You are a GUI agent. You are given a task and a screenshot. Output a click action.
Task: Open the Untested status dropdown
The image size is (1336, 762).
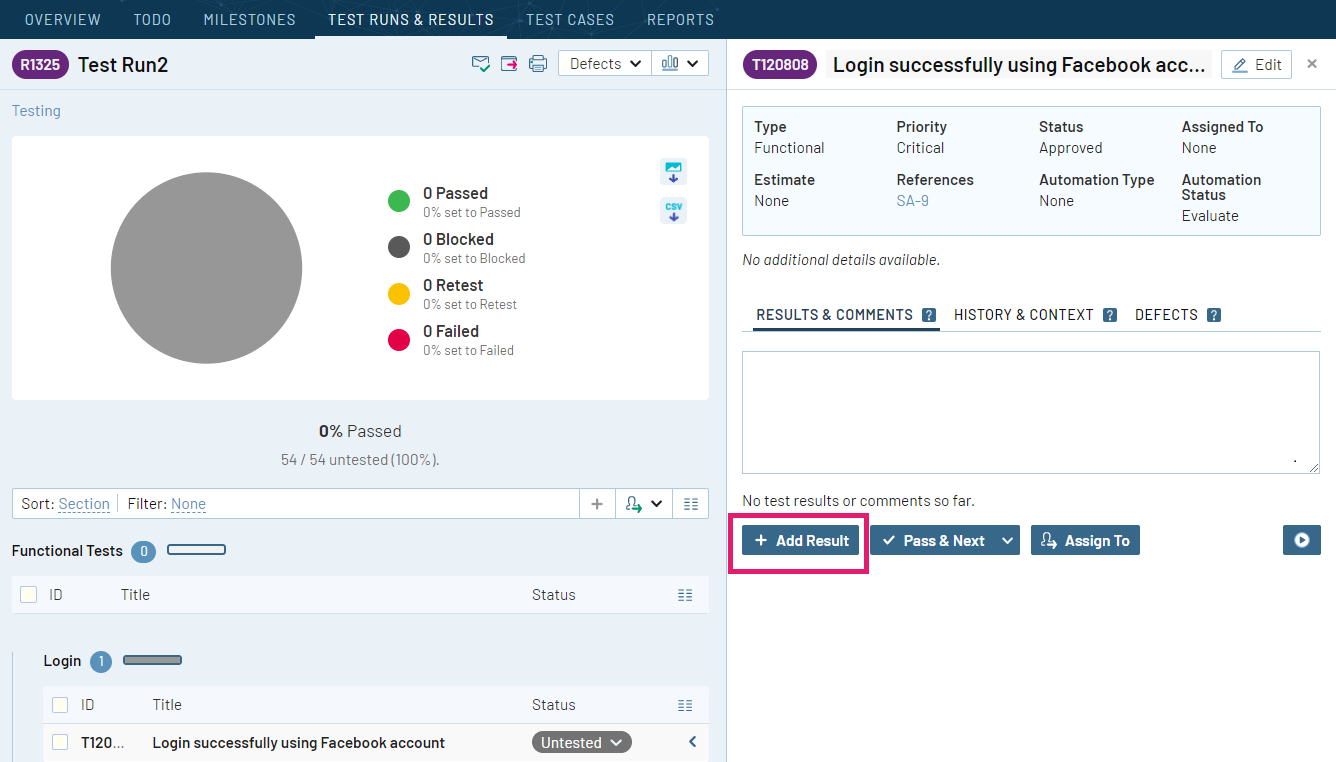click(581, 742)
